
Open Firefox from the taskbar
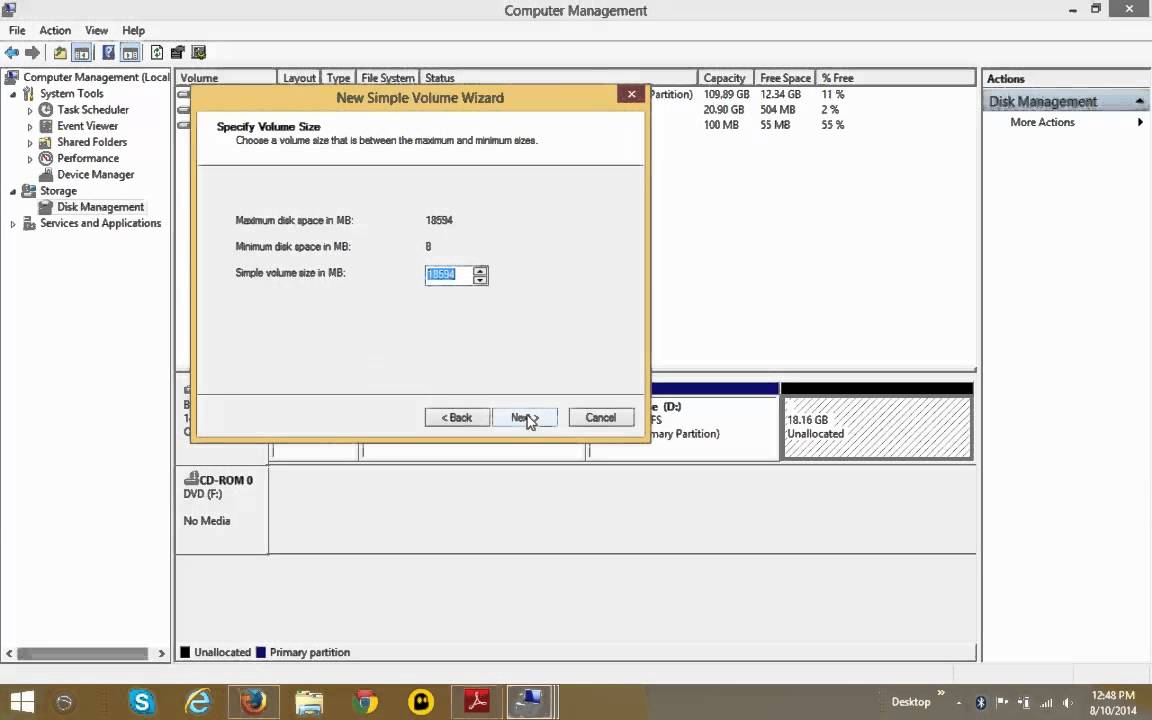coord(253,703)
